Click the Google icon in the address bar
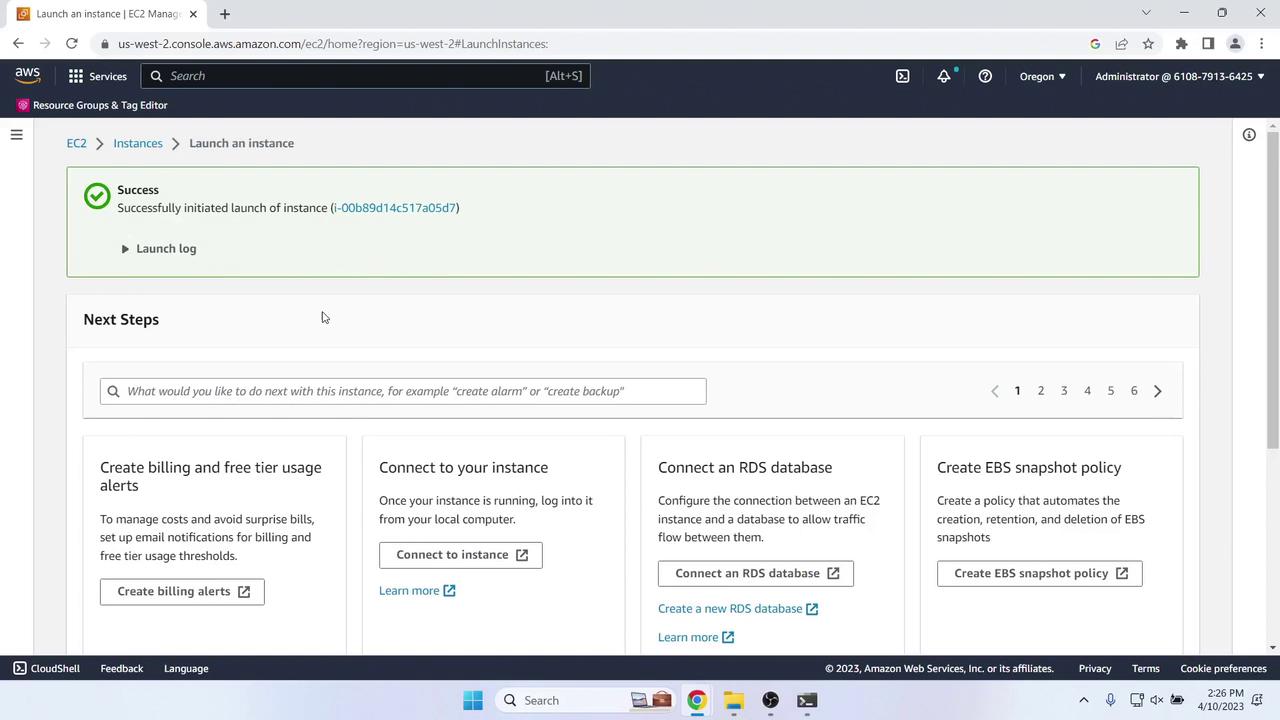 (1095, 44)
